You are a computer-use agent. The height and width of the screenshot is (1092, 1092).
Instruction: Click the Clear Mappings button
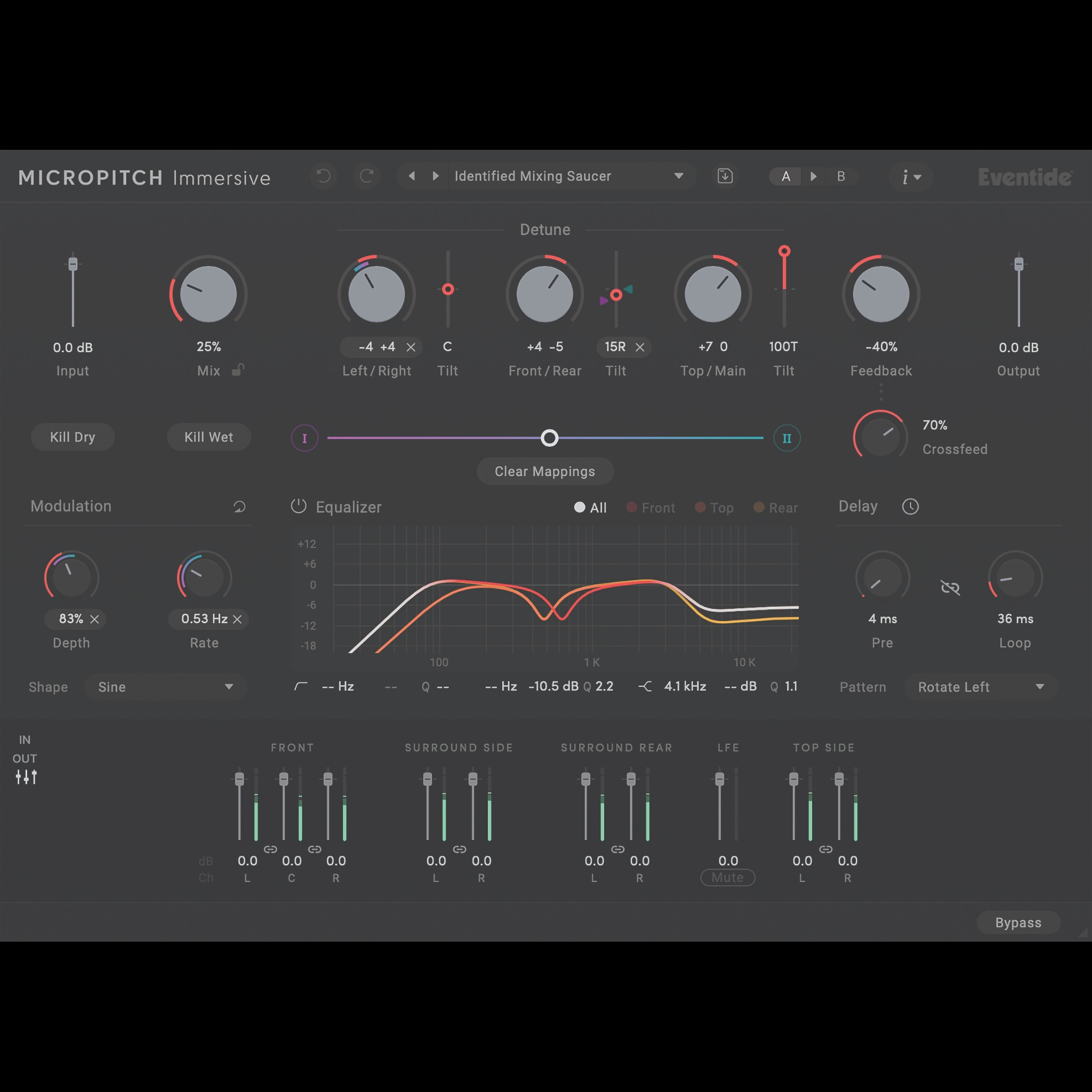click(545, 471)
